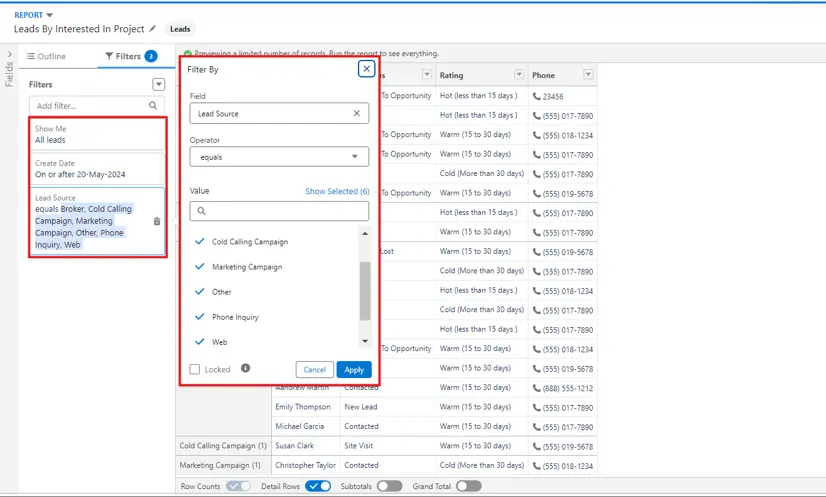Open the column dropdown left of Rating
Screen dimensions: 826x497
point(427,75)
